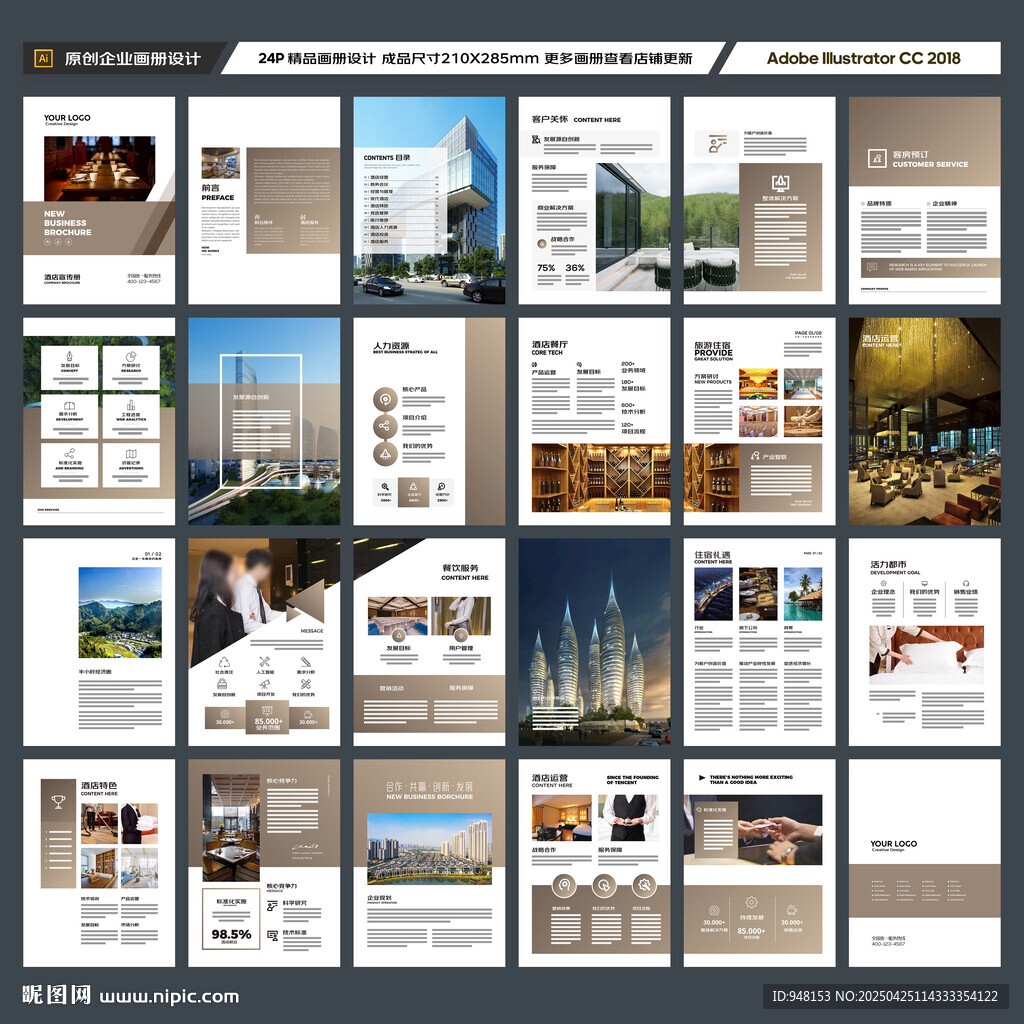Click the 核心产品 round icon on 人力资源 page
This screenshot has width=1024, height=1024.
pos(385,399)
